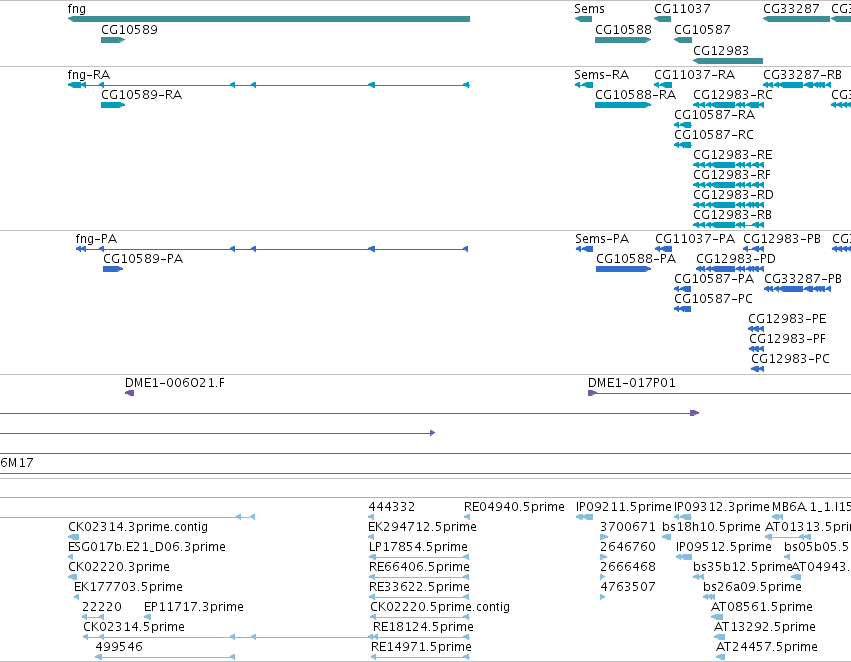Select the DME1-006O21.F clone label
Screen dimensions: 851x662
[175, 383]
